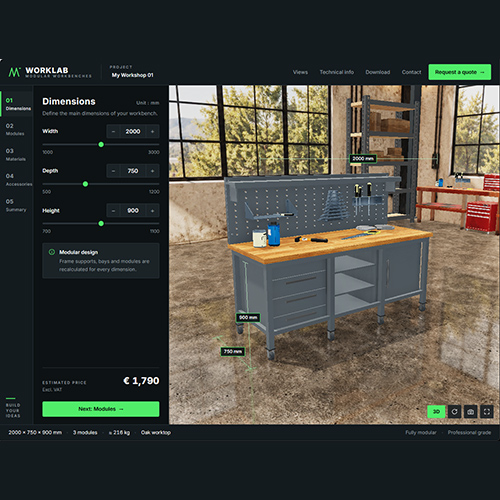
Task: Click the Width value field 2000
Action: pos(133,131)
